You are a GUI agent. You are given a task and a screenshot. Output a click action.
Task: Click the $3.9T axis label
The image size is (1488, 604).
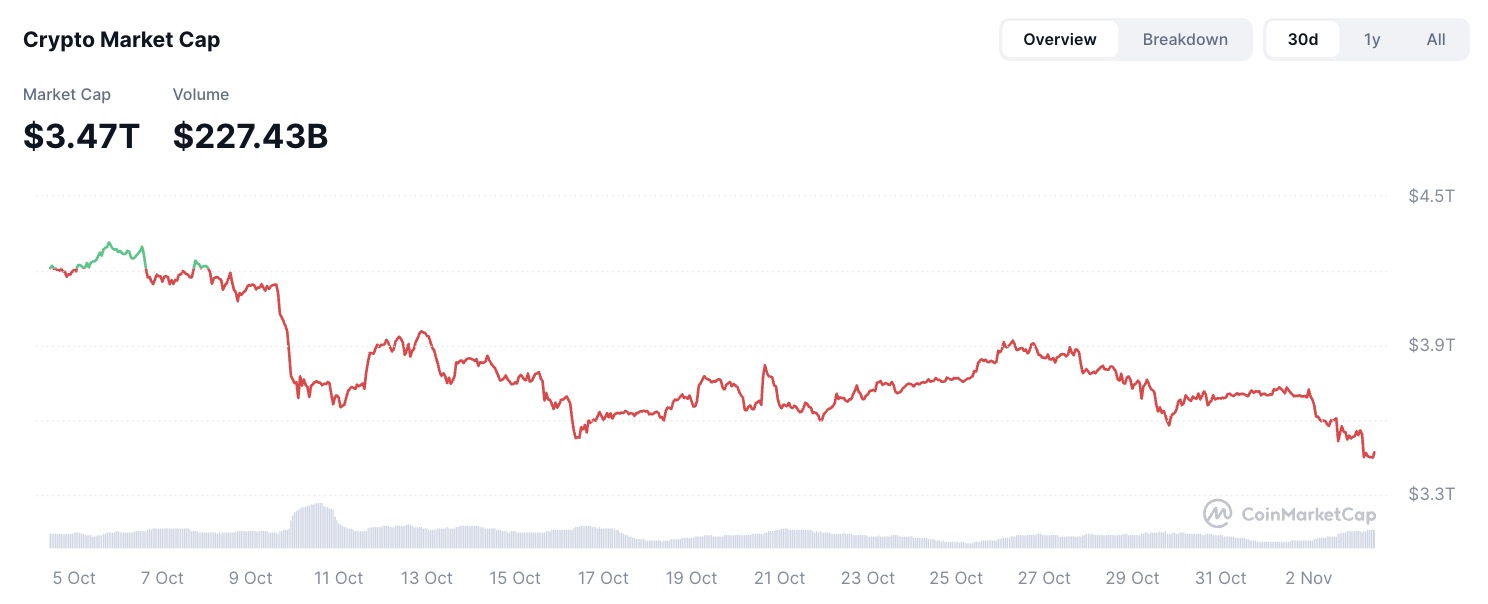coord(1431,345)
